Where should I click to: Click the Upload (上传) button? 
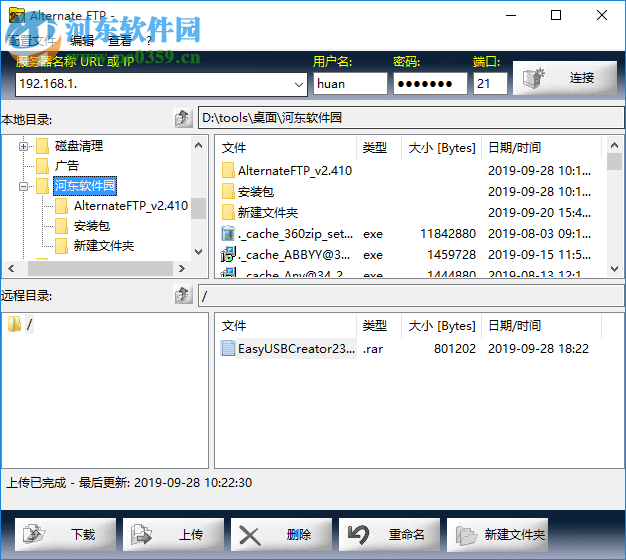pos(173,534)
